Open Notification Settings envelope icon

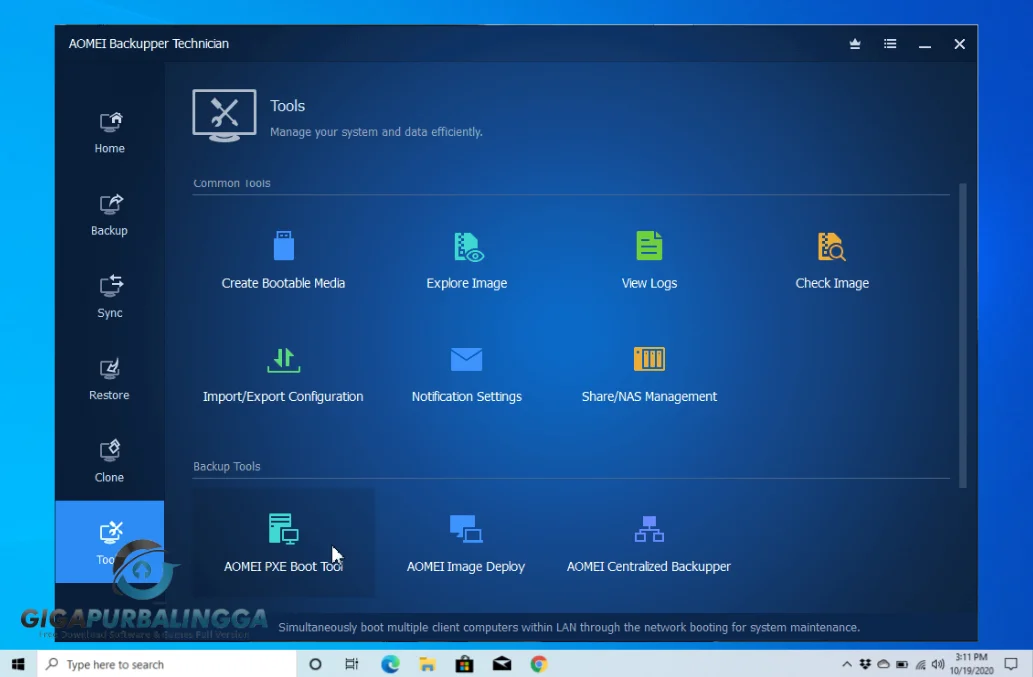tap(466, 360)
